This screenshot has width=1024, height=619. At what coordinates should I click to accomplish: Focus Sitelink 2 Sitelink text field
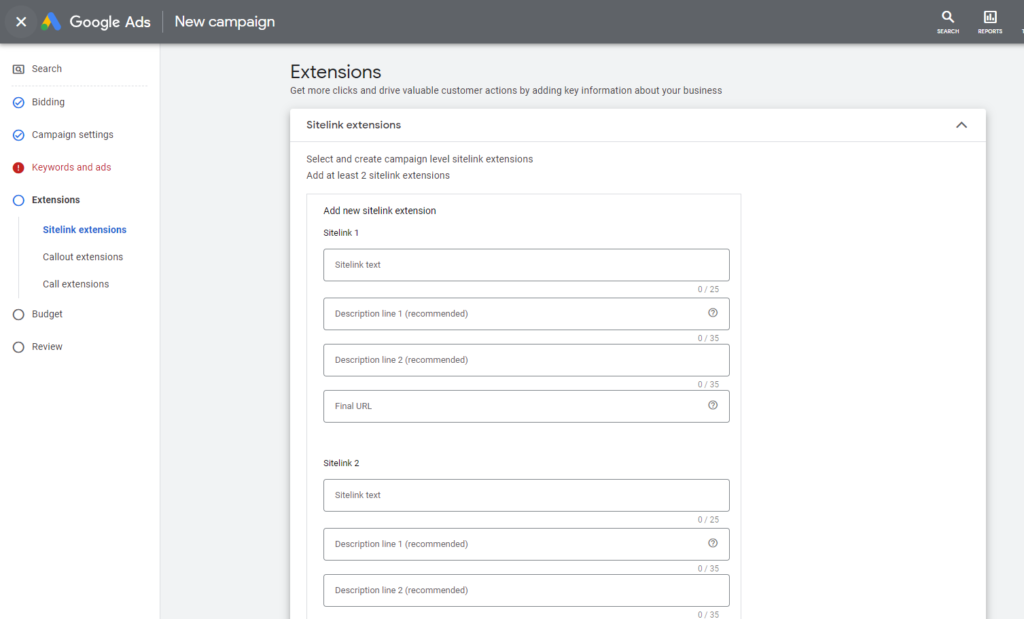pos(526,495)
